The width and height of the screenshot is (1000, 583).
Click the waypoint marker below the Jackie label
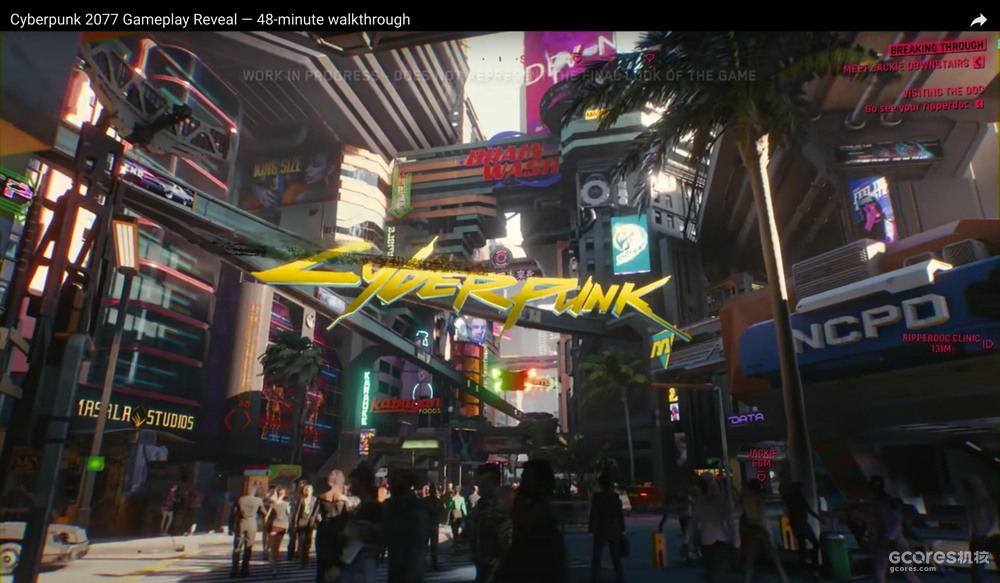coord(761,476)
